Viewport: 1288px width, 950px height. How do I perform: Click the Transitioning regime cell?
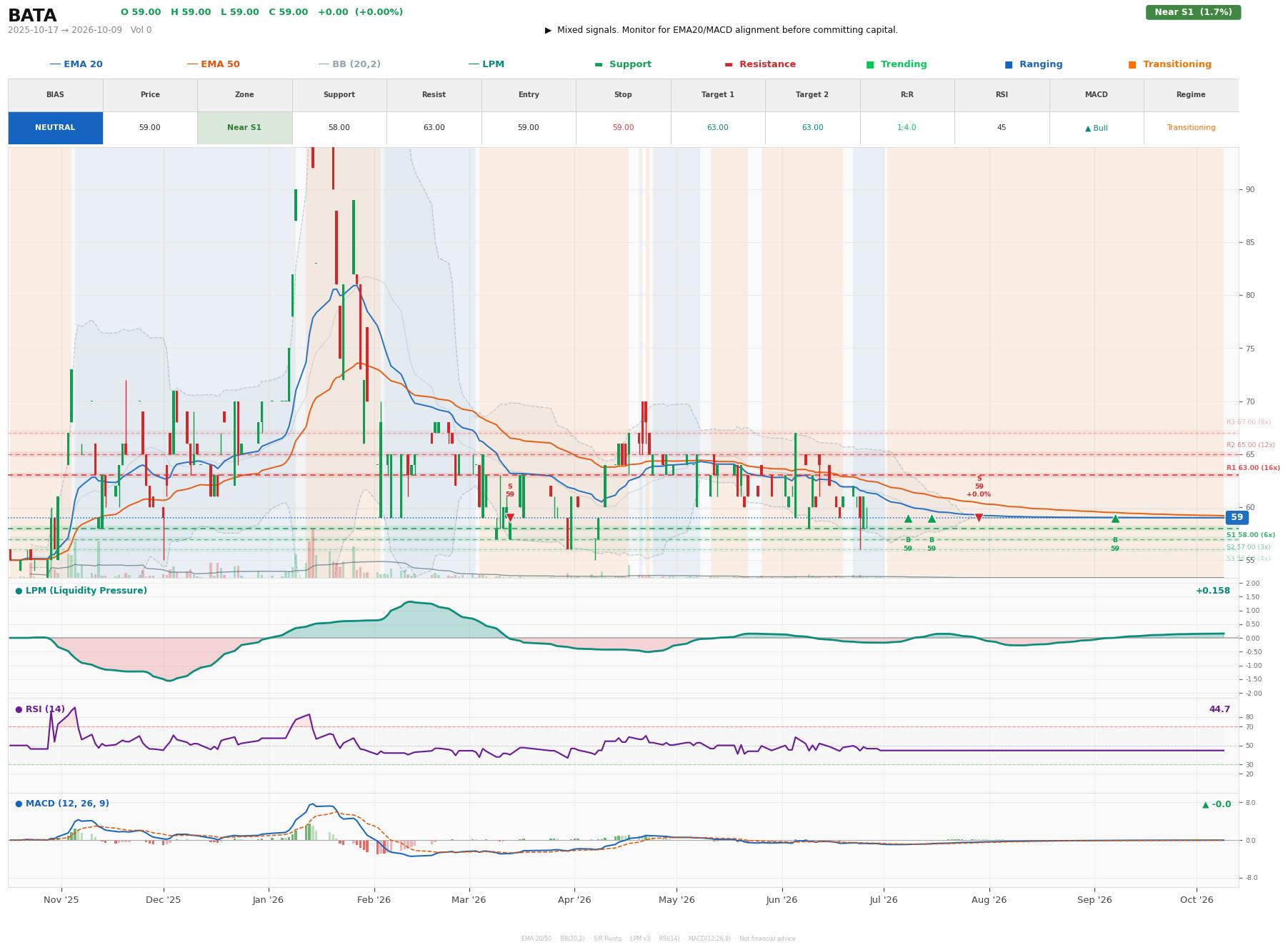(x=1191, y=128)
